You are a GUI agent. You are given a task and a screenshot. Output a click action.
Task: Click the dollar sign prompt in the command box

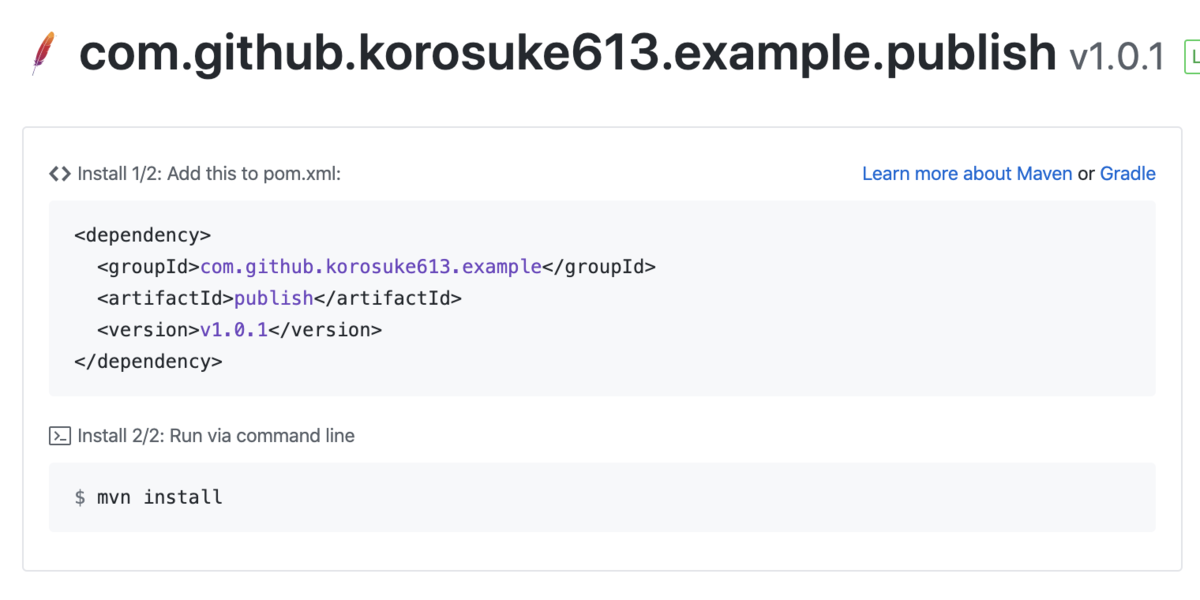click(80, 496)
